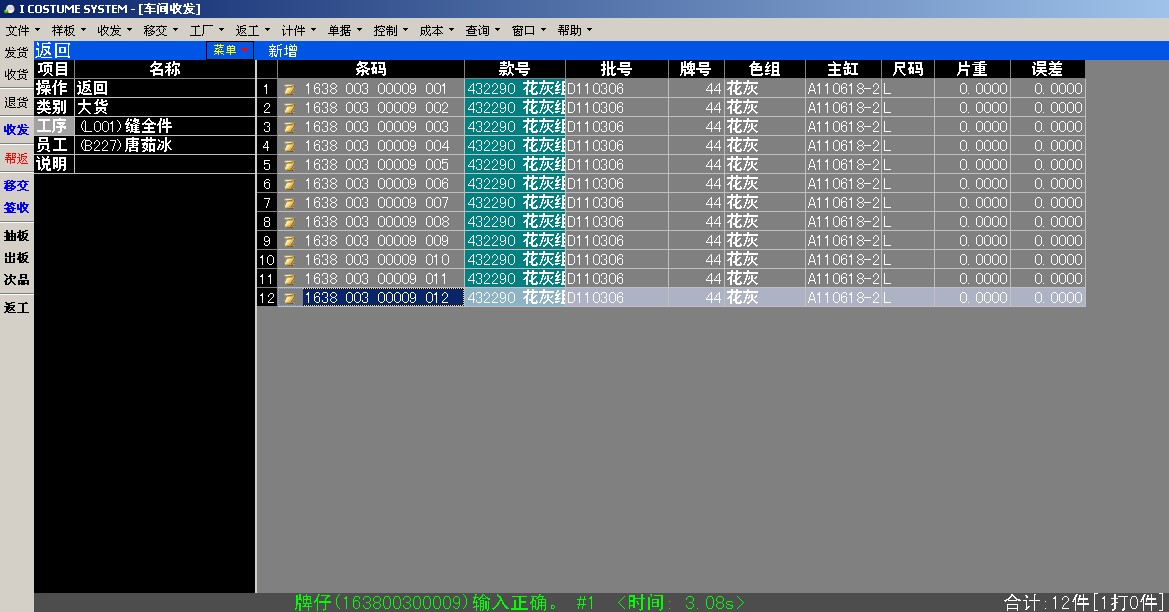The image size is (1169, 612).
Task: Click row 10 barcode icon
Action: coord(289,260)
